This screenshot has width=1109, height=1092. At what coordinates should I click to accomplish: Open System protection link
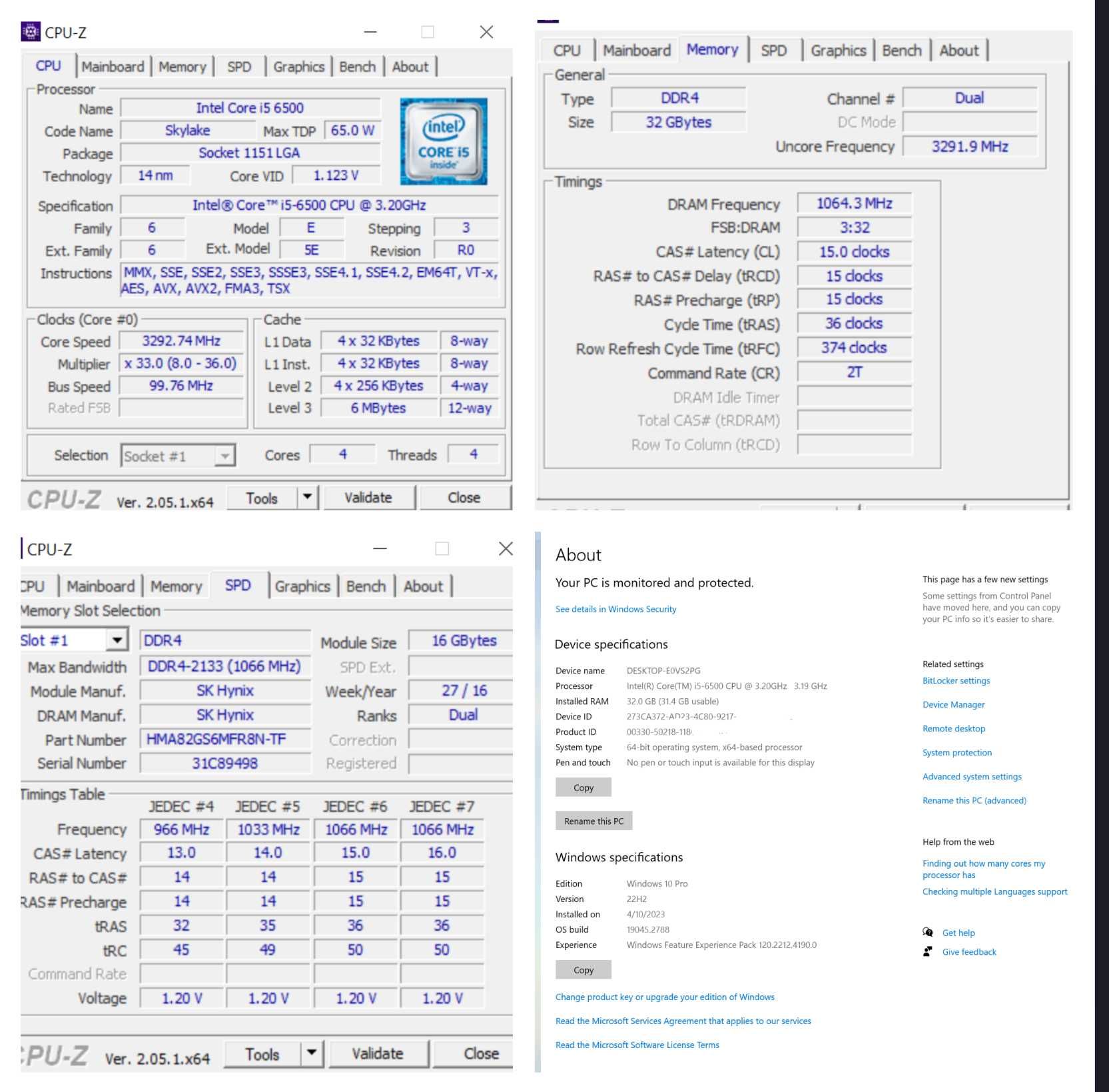(957, 752)
